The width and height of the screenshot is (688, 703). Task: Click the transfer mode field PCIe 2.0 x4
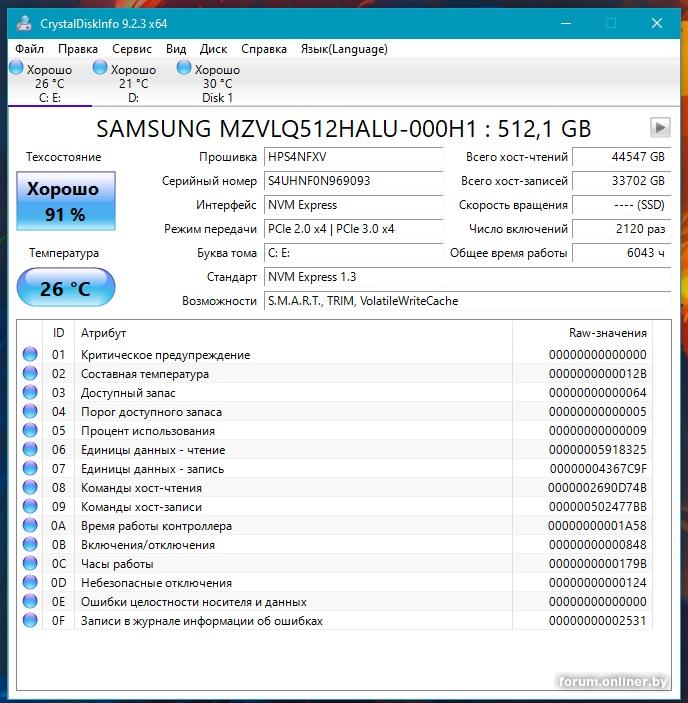[x=354, y=229]
